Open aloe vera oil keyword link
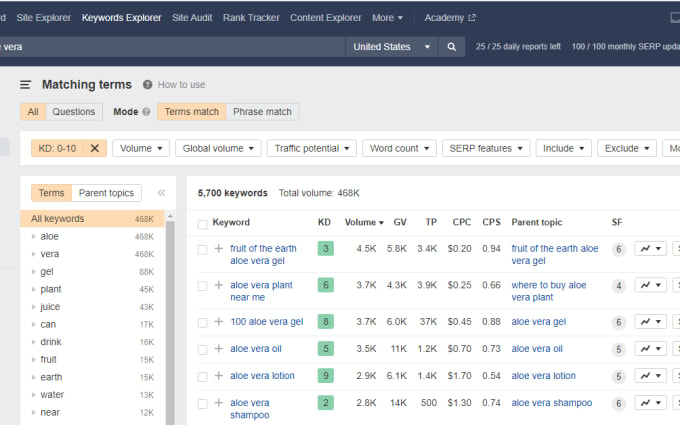The width and height of the screenshot is (680, 425). click(256, 349)
